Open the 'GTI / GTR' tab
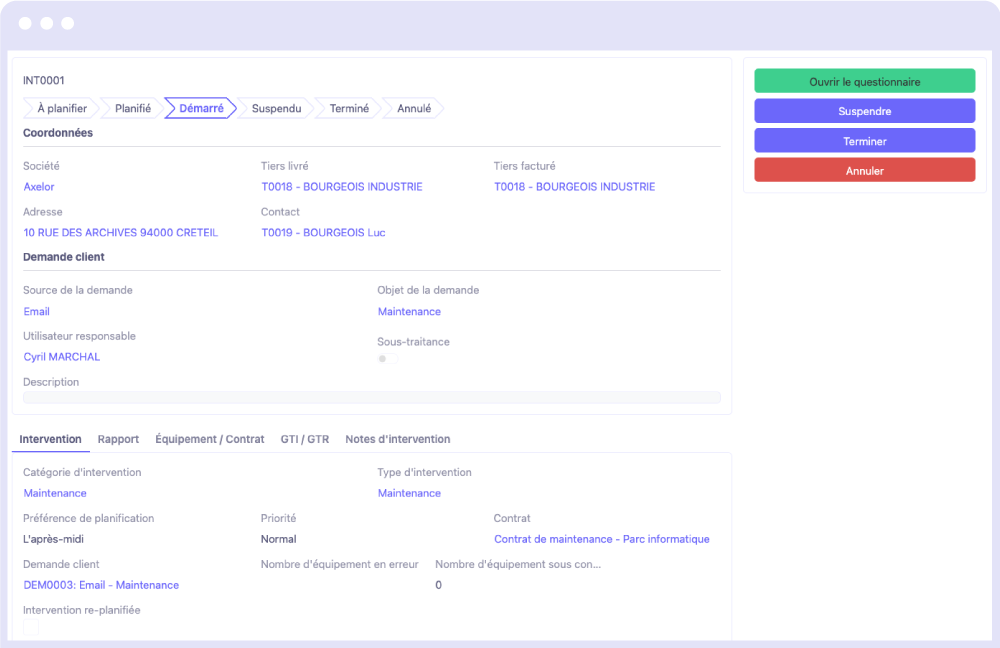 click(305, 439)
